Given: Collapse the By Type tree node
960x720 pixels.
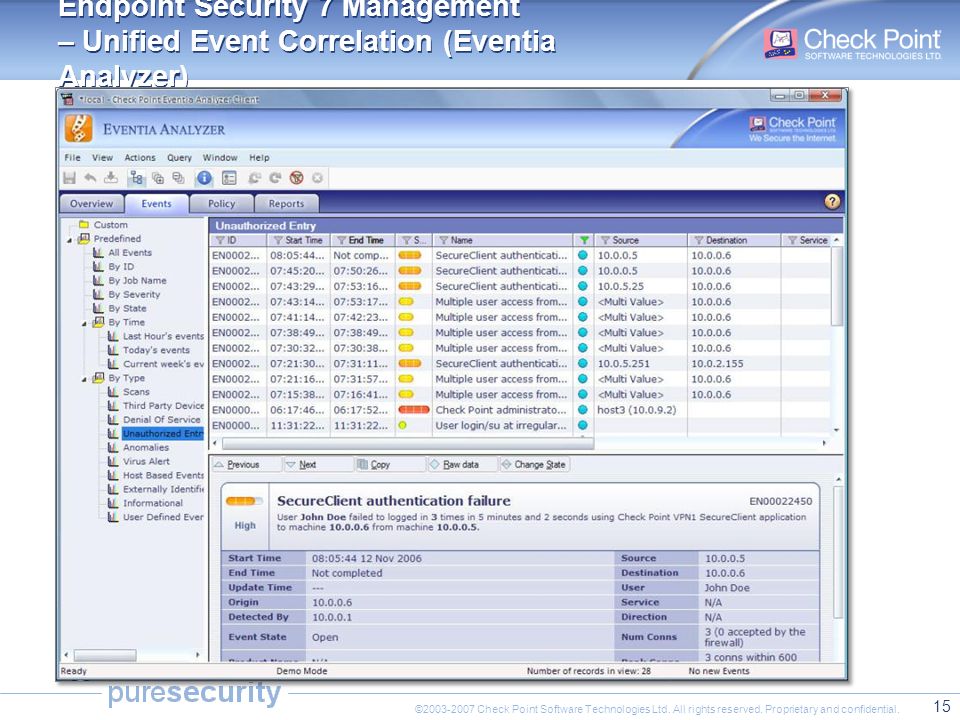Looking at the screenshot, I should click(x=84, y=380).
